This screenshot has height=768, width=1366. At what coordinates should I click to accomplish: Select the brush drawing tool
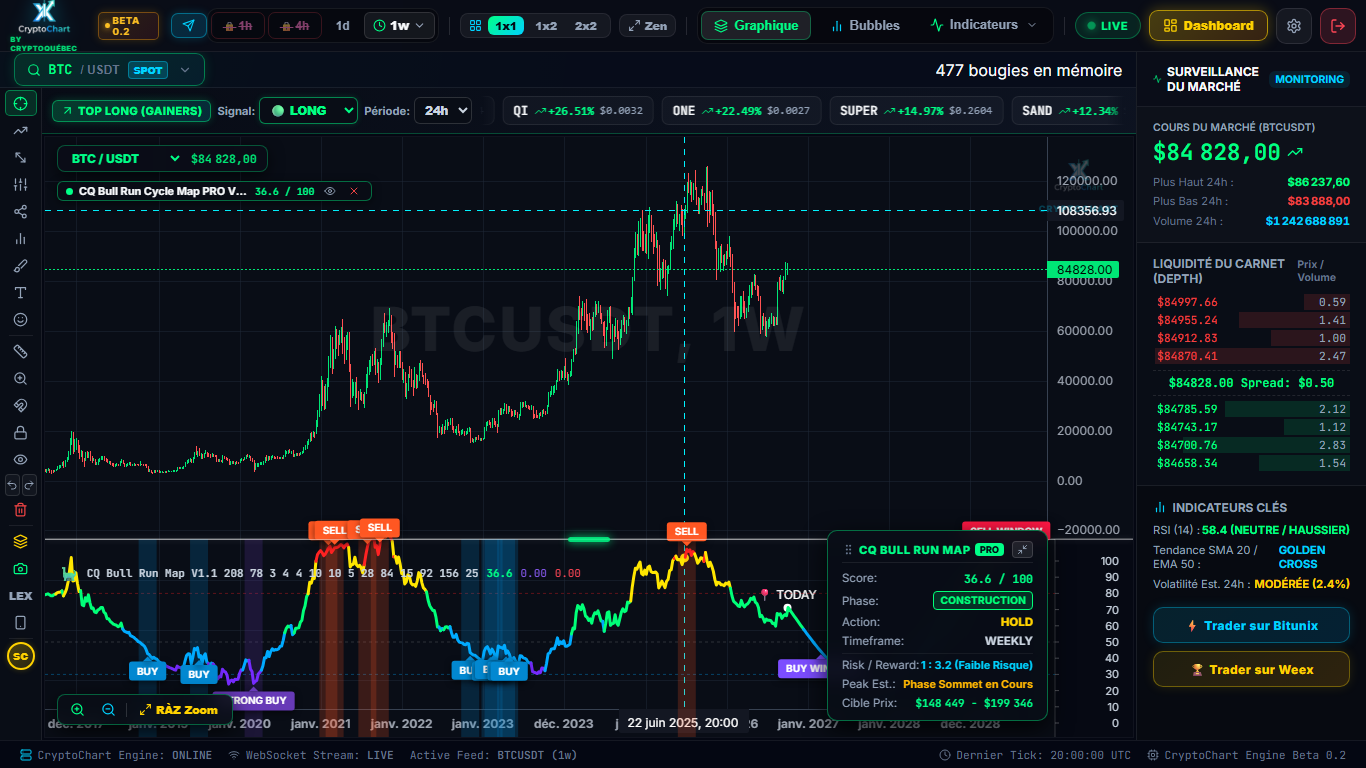(20, 265)
